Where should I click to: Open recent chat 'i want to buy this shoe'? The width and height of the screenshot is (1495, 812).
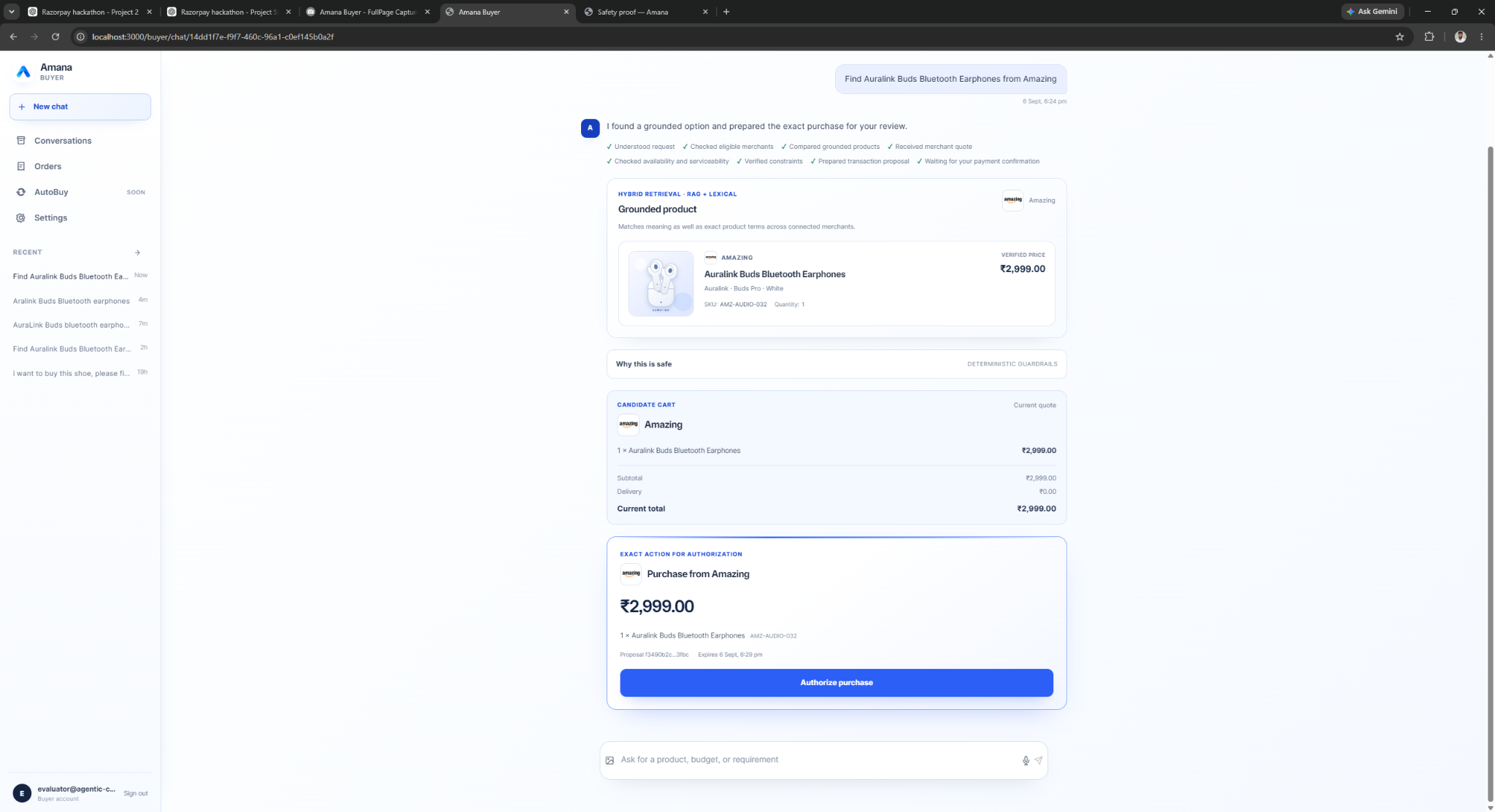point(80,373)
